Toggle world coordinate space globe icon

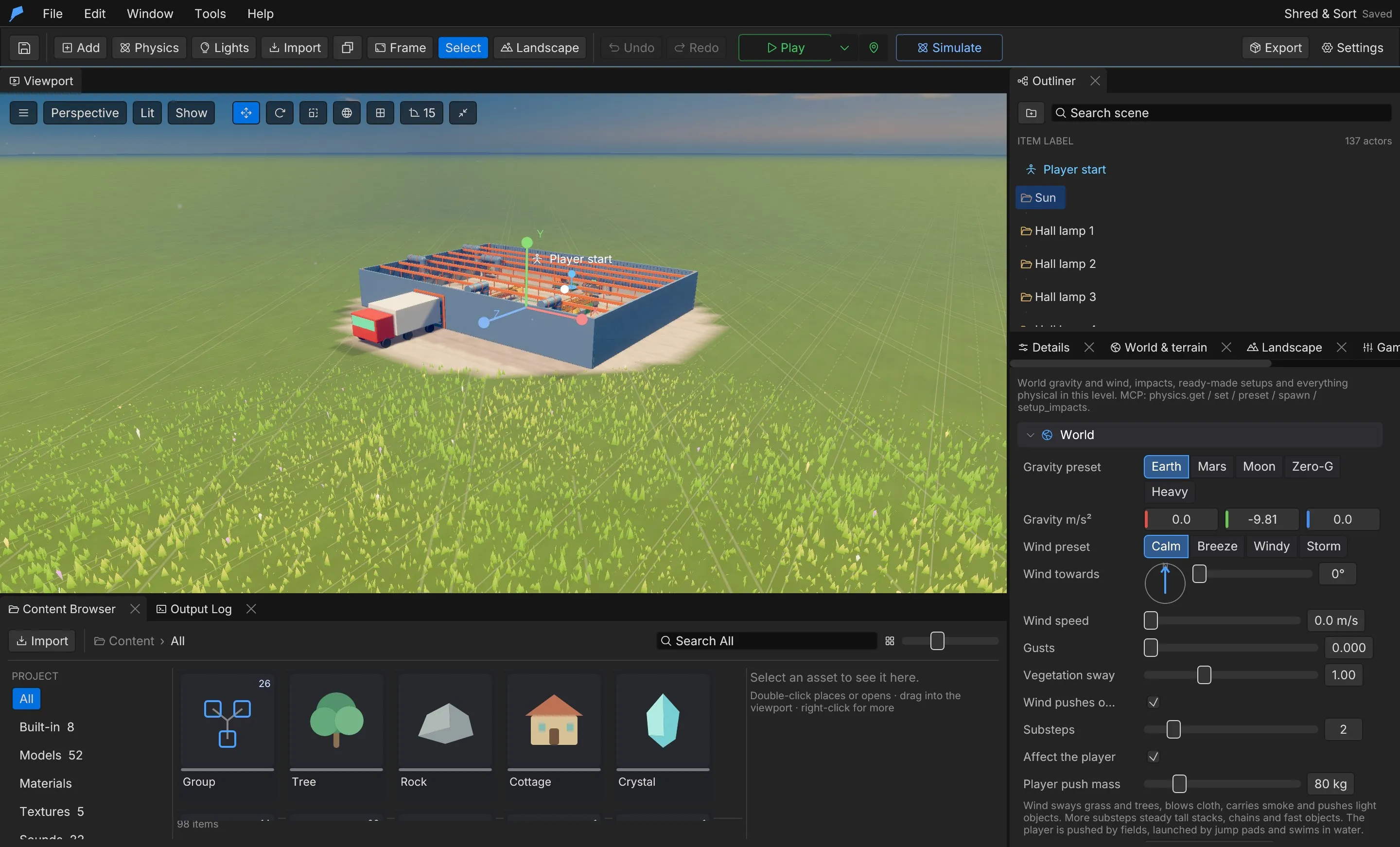coord(347,112)
